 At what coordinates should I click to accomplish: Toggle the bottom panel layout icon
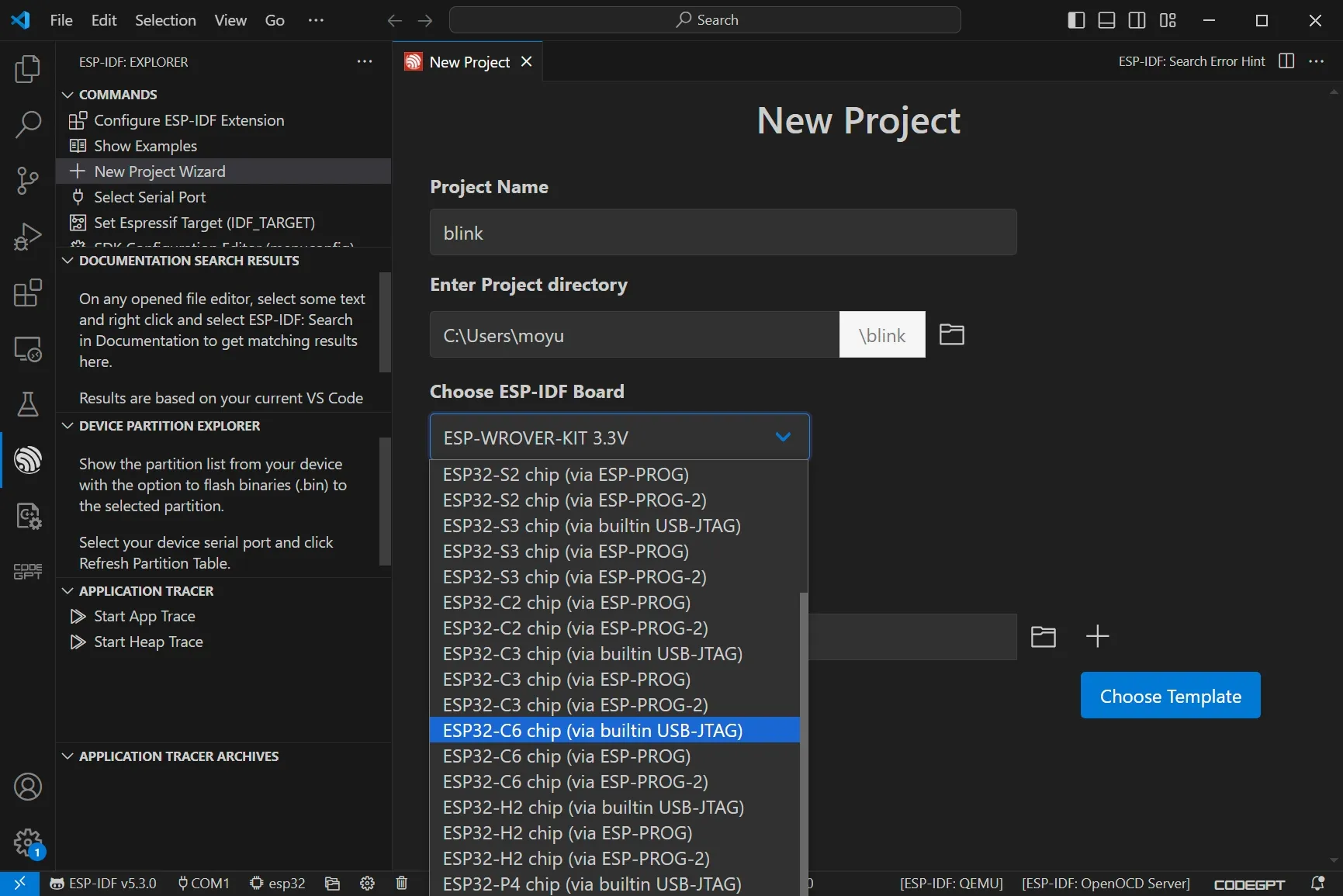tap(1106, 20)
